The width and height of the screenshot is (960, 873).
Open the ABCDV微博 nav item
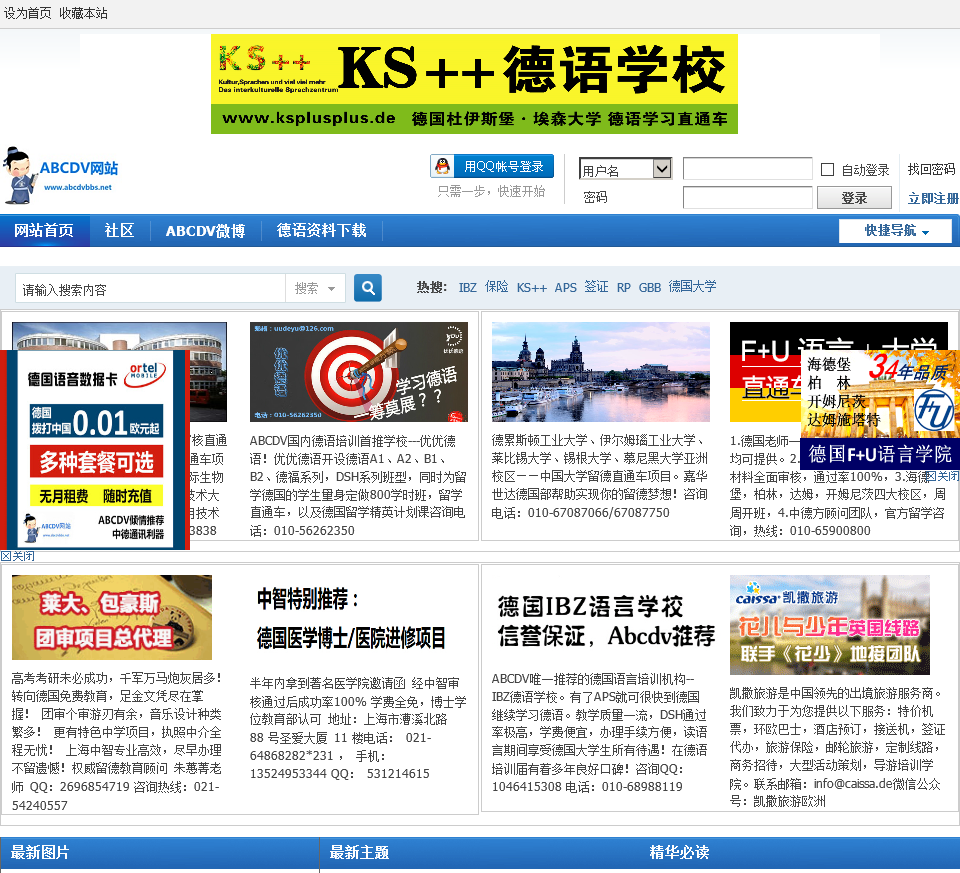coord(205,231)
